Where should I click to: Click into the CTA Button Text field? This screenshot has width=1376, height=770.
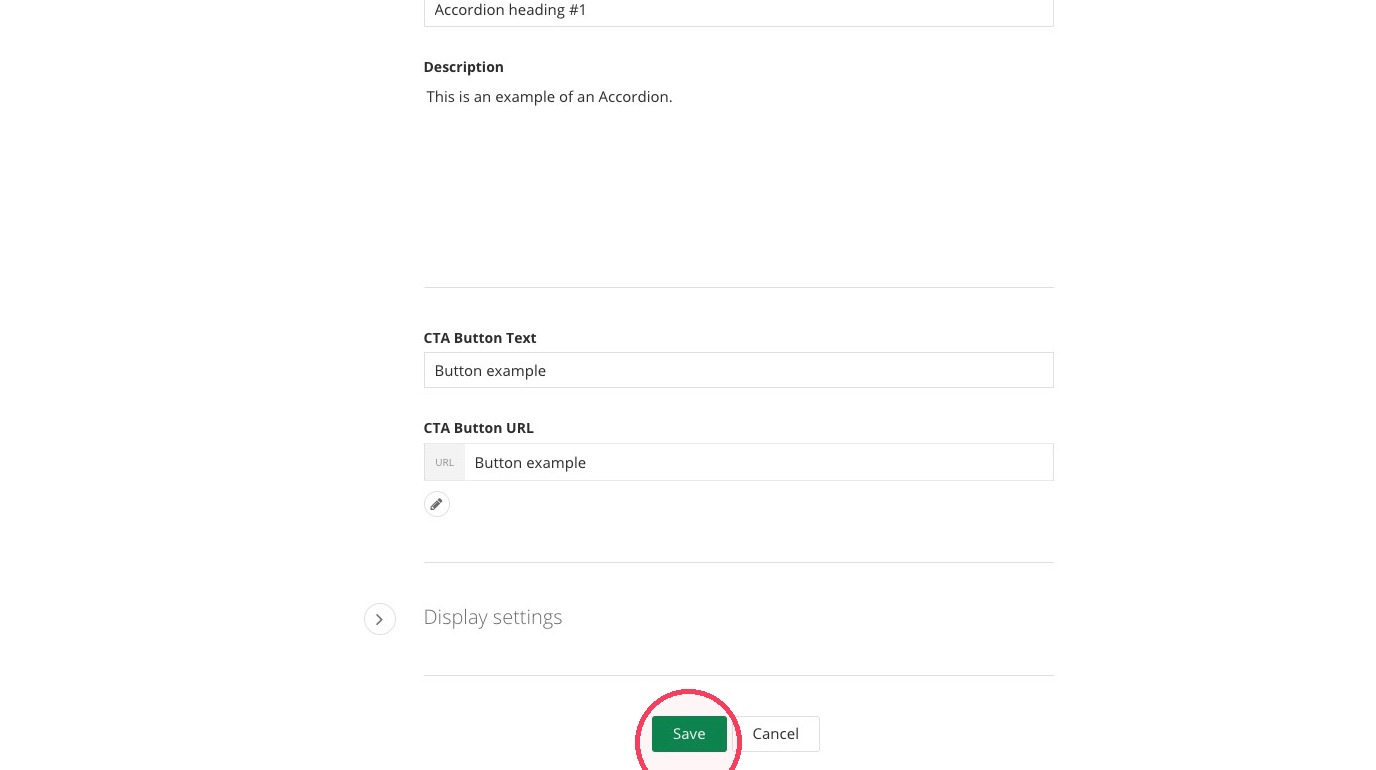pos(739,370)
